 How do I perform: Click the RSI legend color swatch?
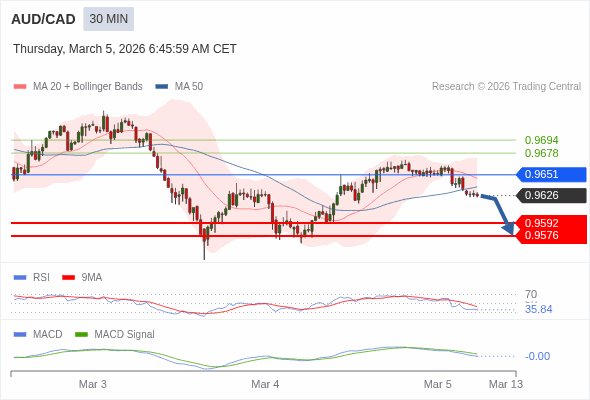tap(20, 278)
